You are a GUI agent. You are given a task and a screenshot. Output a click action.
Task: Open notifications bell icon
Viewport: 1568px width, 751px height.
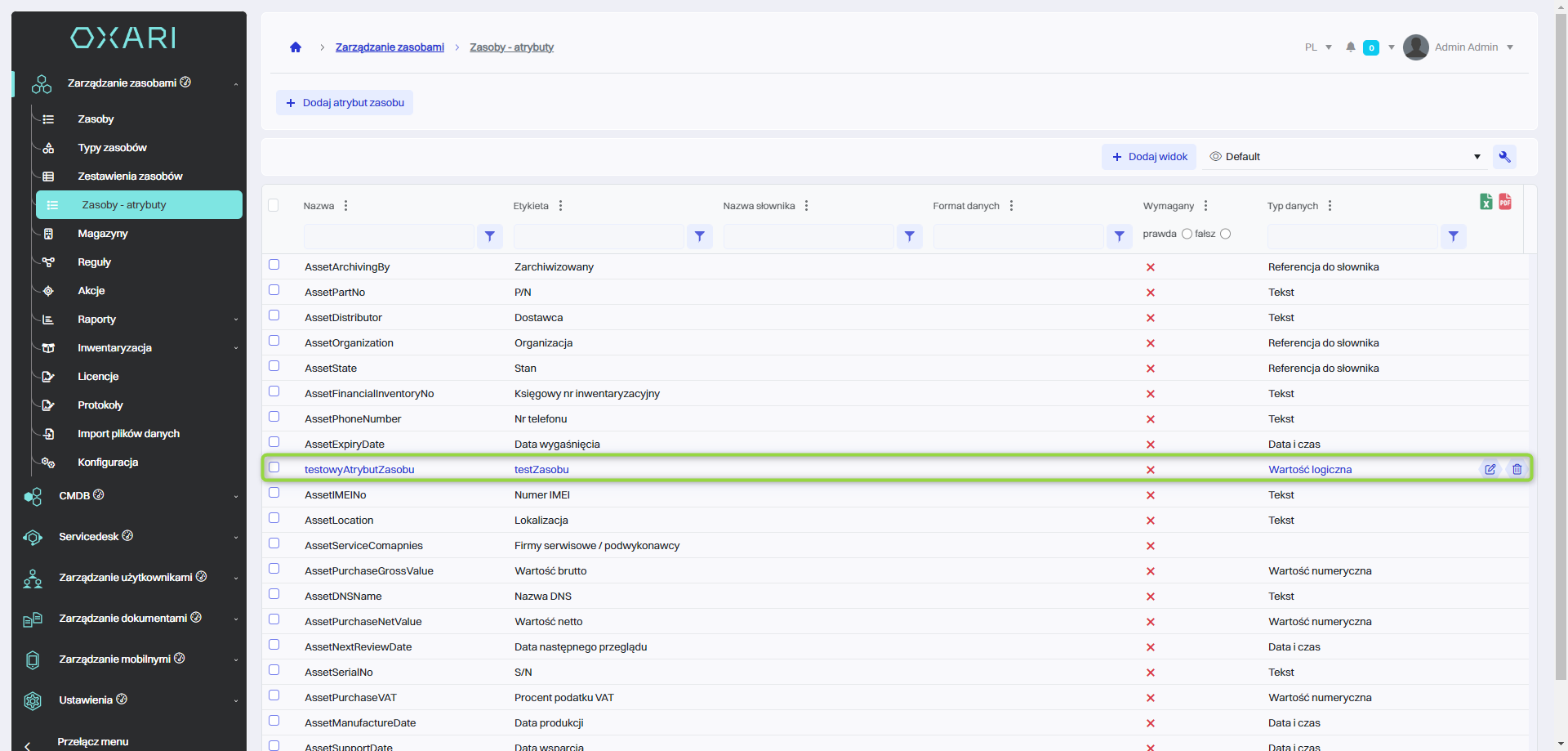1351,47
